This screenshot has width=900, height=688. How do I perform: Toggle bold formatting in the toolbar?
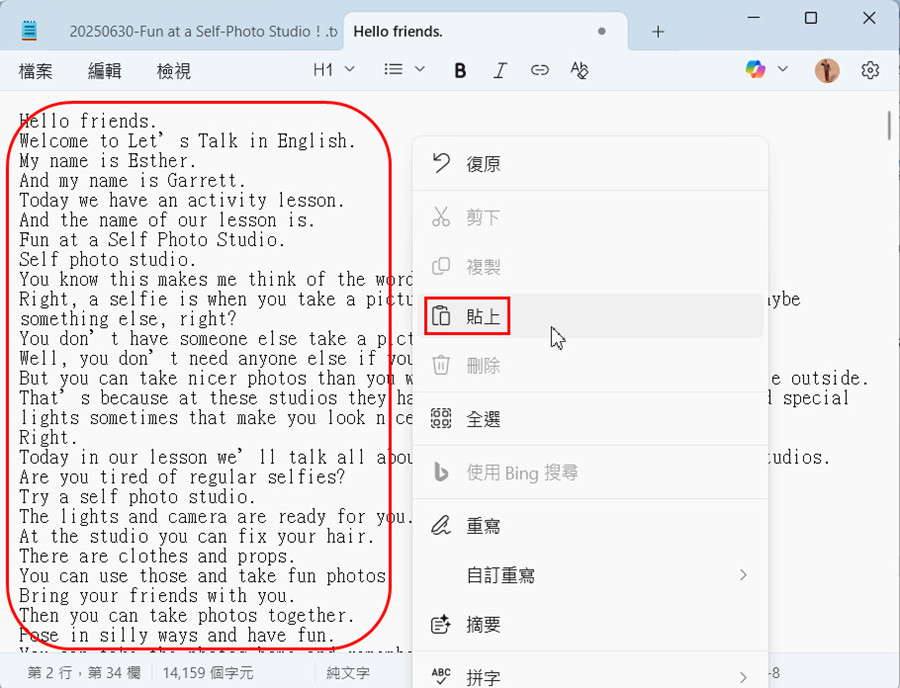click(x=460, y=70)
